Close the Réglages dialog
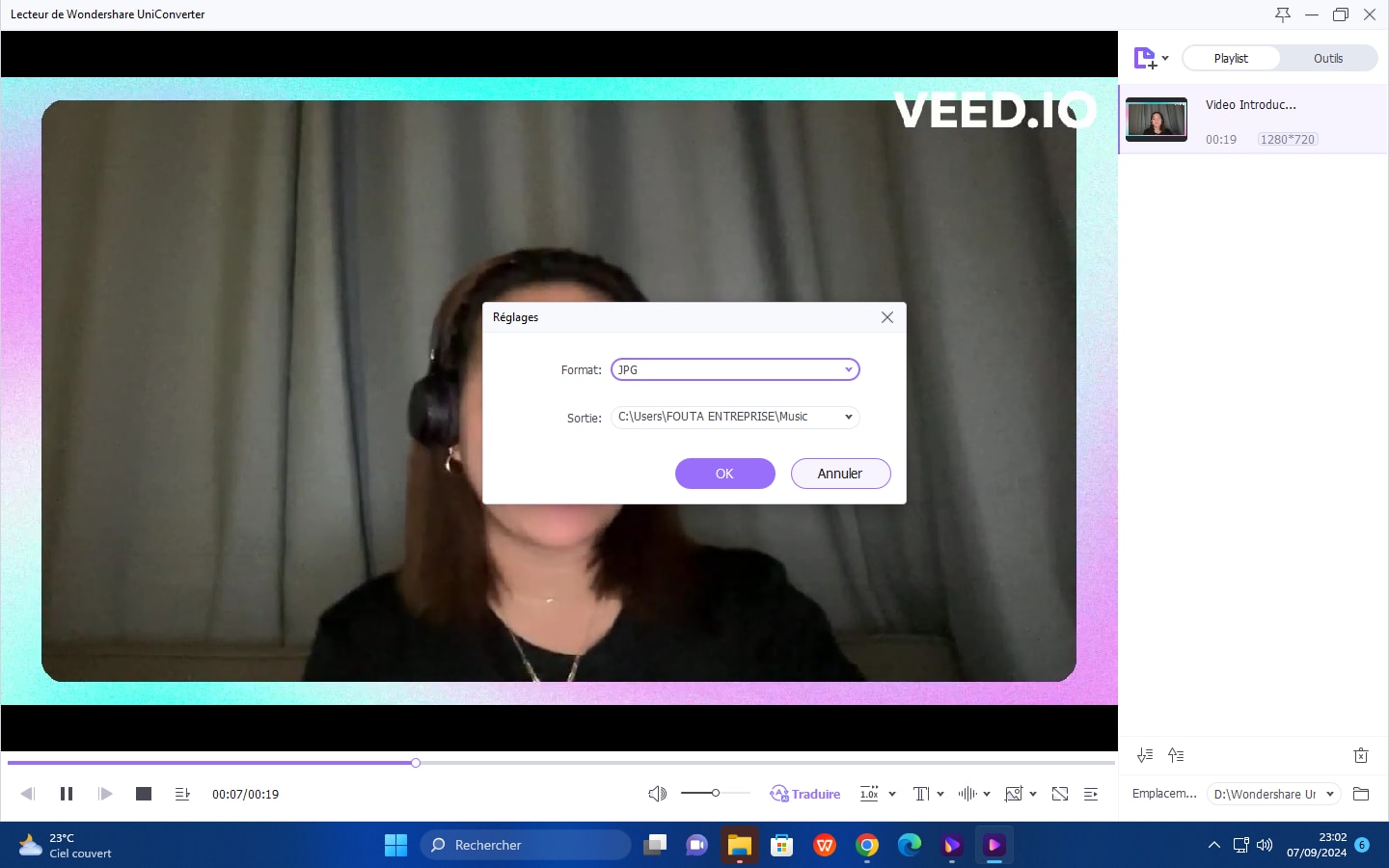 (x=887, y=317)
